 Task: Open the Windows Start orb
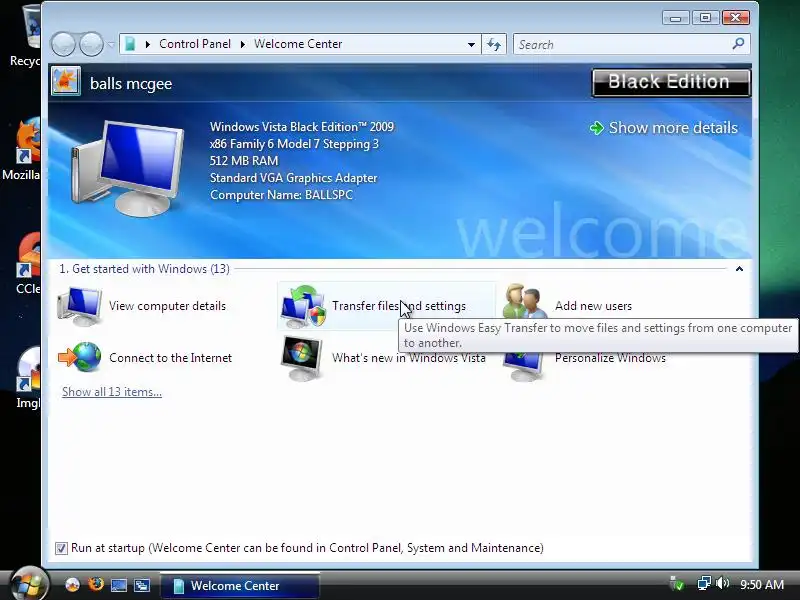[29, 584]
